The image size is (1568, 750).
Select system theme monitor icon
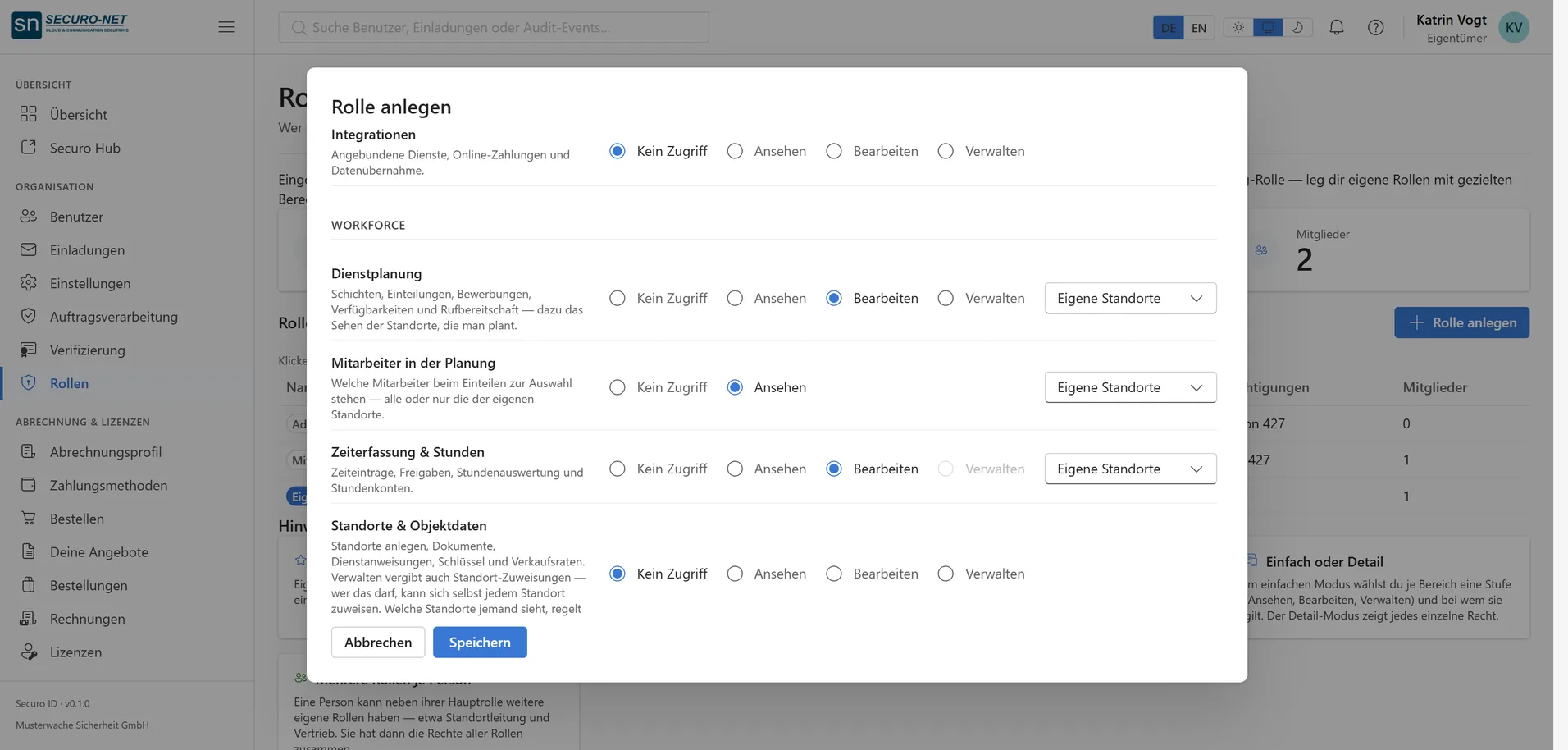coord(1268,27)
